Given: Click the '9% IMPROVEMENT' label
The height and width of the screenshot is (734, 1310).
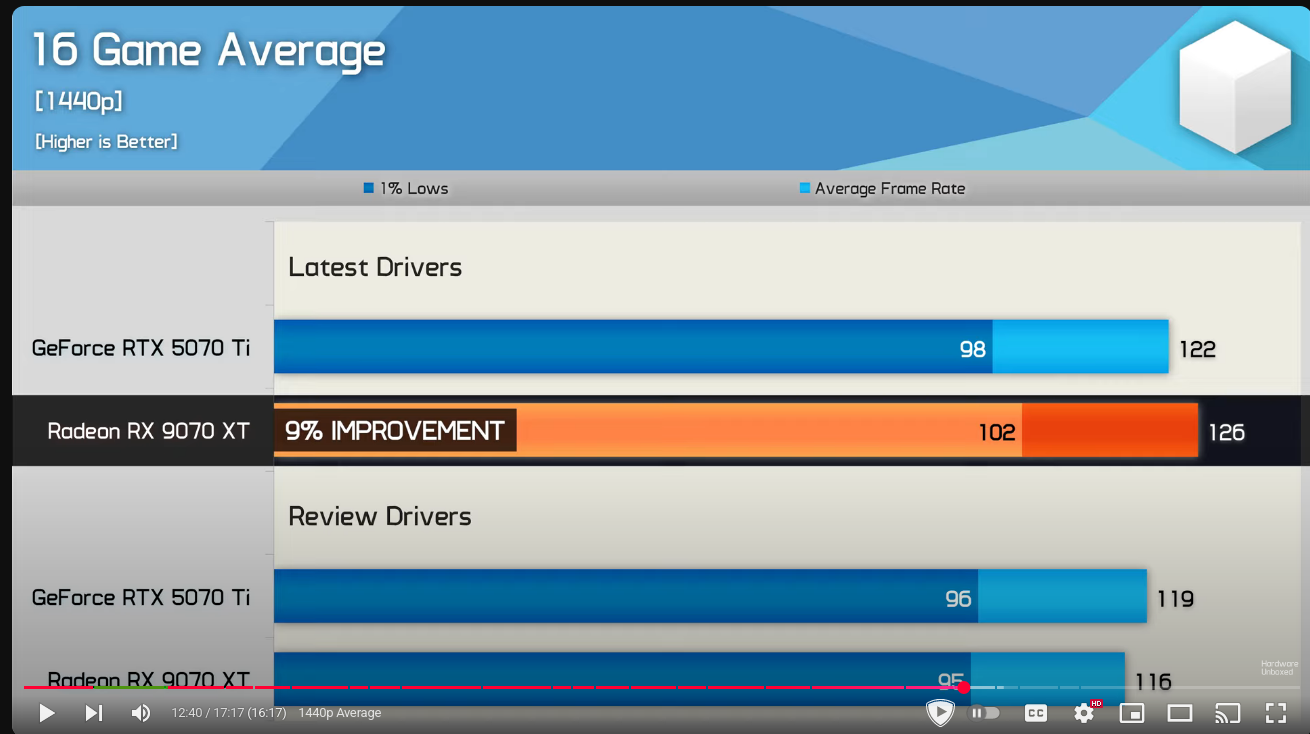Looking at the screenshot, I should pos(395,431).
